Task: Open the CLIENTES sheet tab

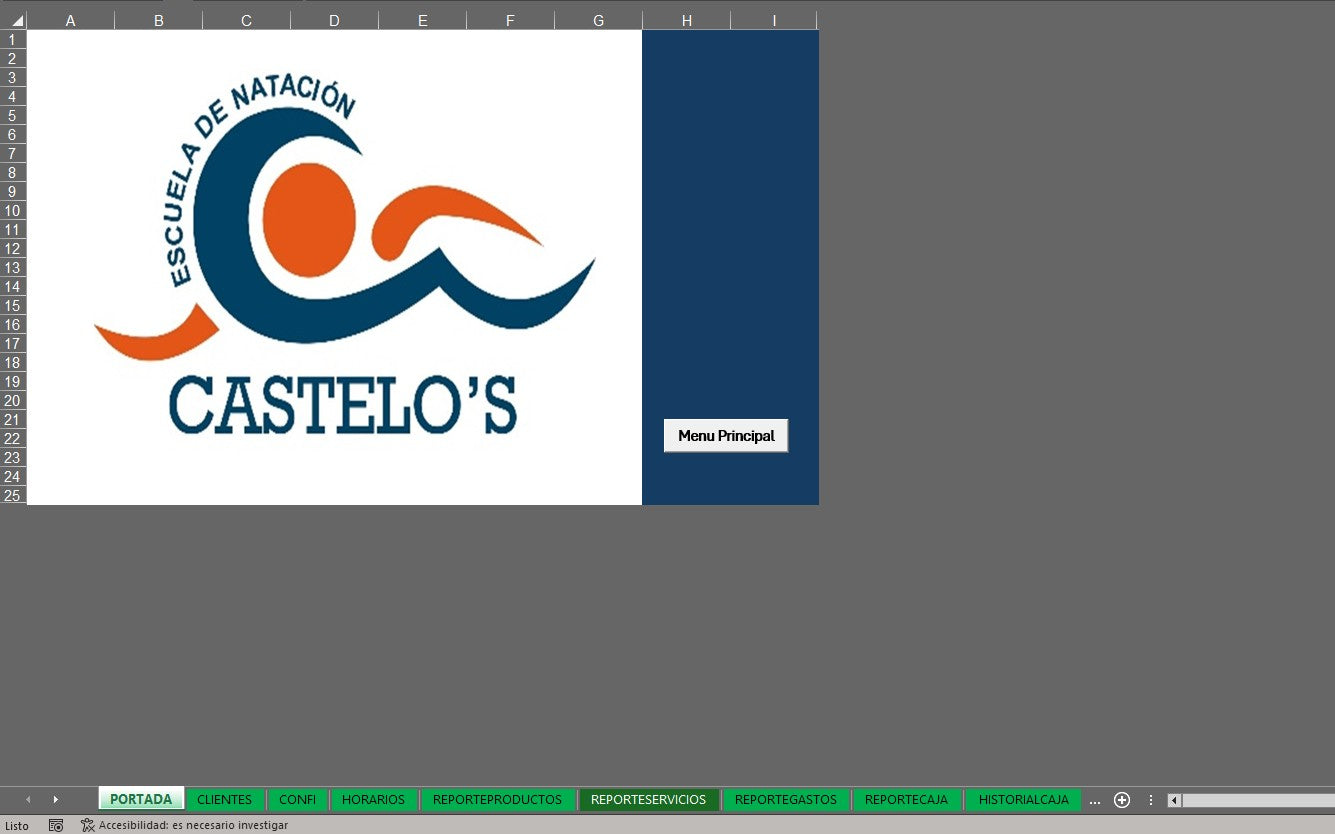Action: (225, 799)
